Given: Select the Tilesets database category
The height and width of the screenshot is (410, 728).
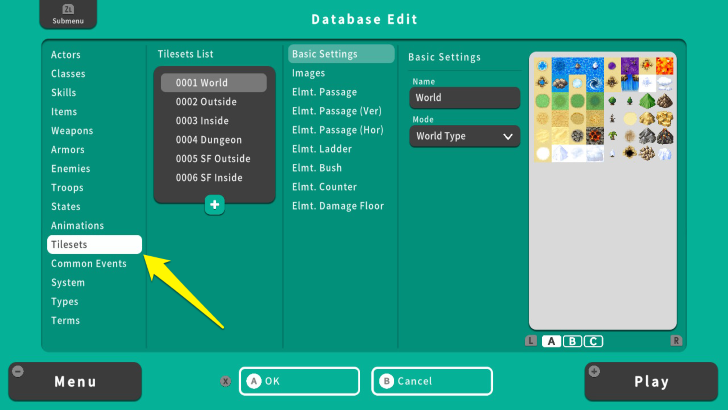Looking at the screenshot, I should 94,245.
